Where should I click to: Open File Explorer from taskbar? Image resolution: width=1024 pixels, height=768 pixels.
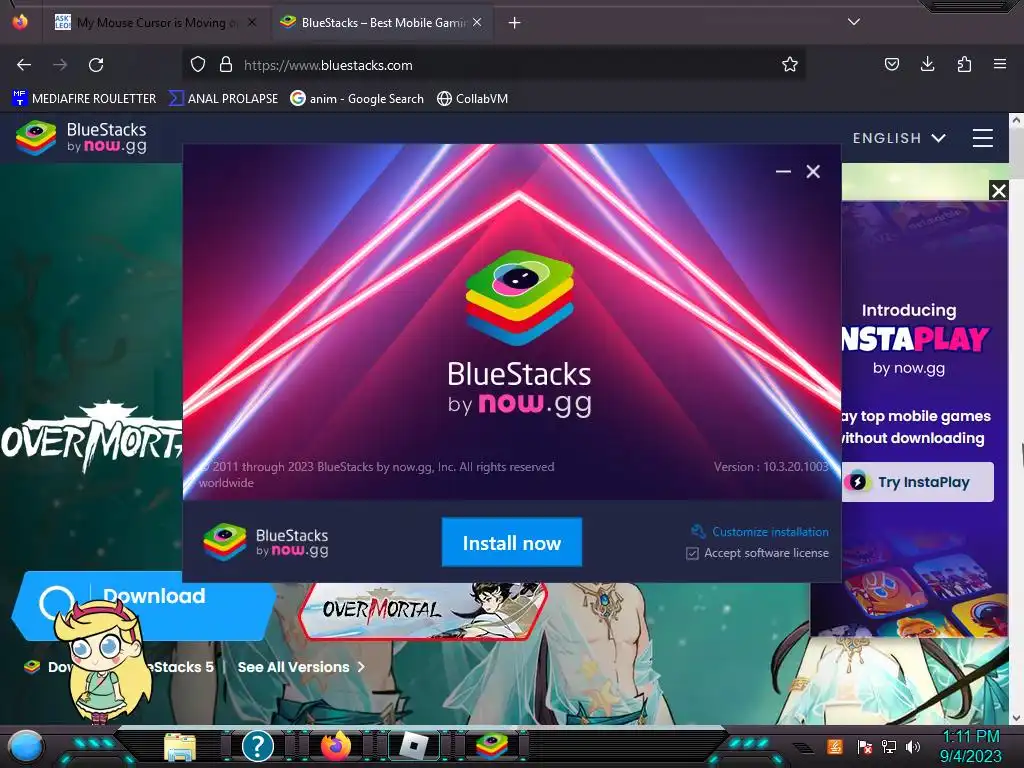click(180, 746)
